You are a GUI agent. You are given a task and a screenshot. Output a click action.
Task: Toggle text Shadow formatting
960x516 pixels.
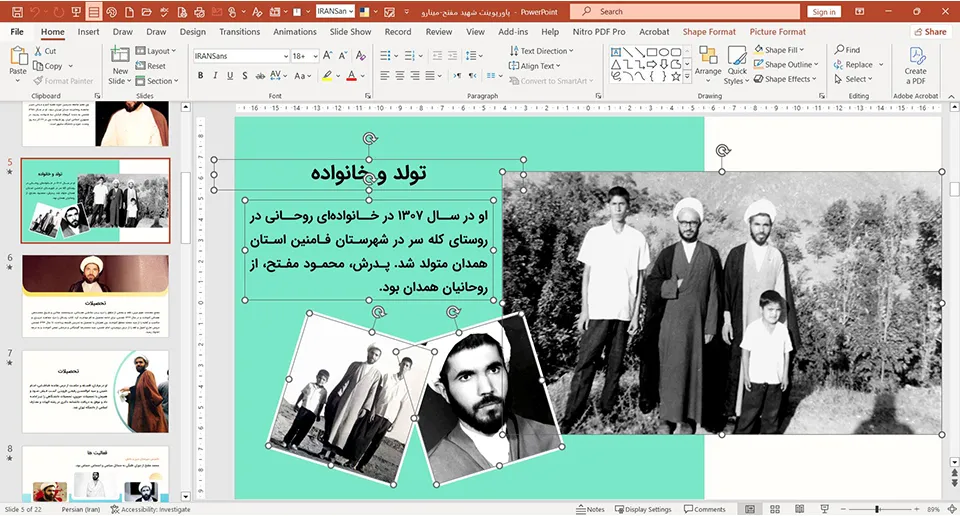(244, 75)
